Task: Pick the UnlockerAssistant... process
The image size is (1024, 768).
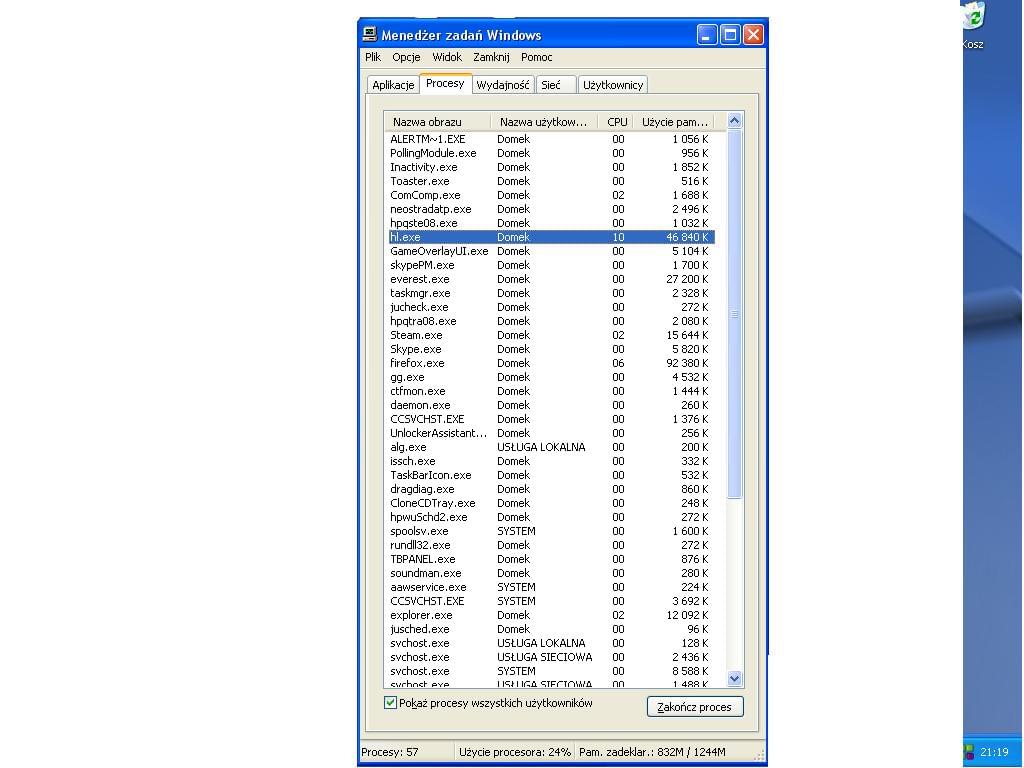Action: (x=552, y=433)
